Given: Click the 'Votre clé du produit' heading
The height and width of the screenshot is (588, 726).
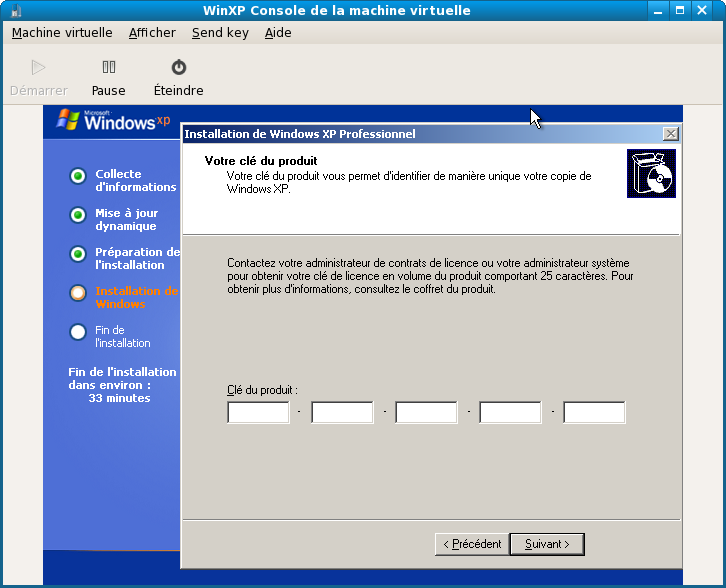Looking at the screenshot, I should (x=261, y=161).
